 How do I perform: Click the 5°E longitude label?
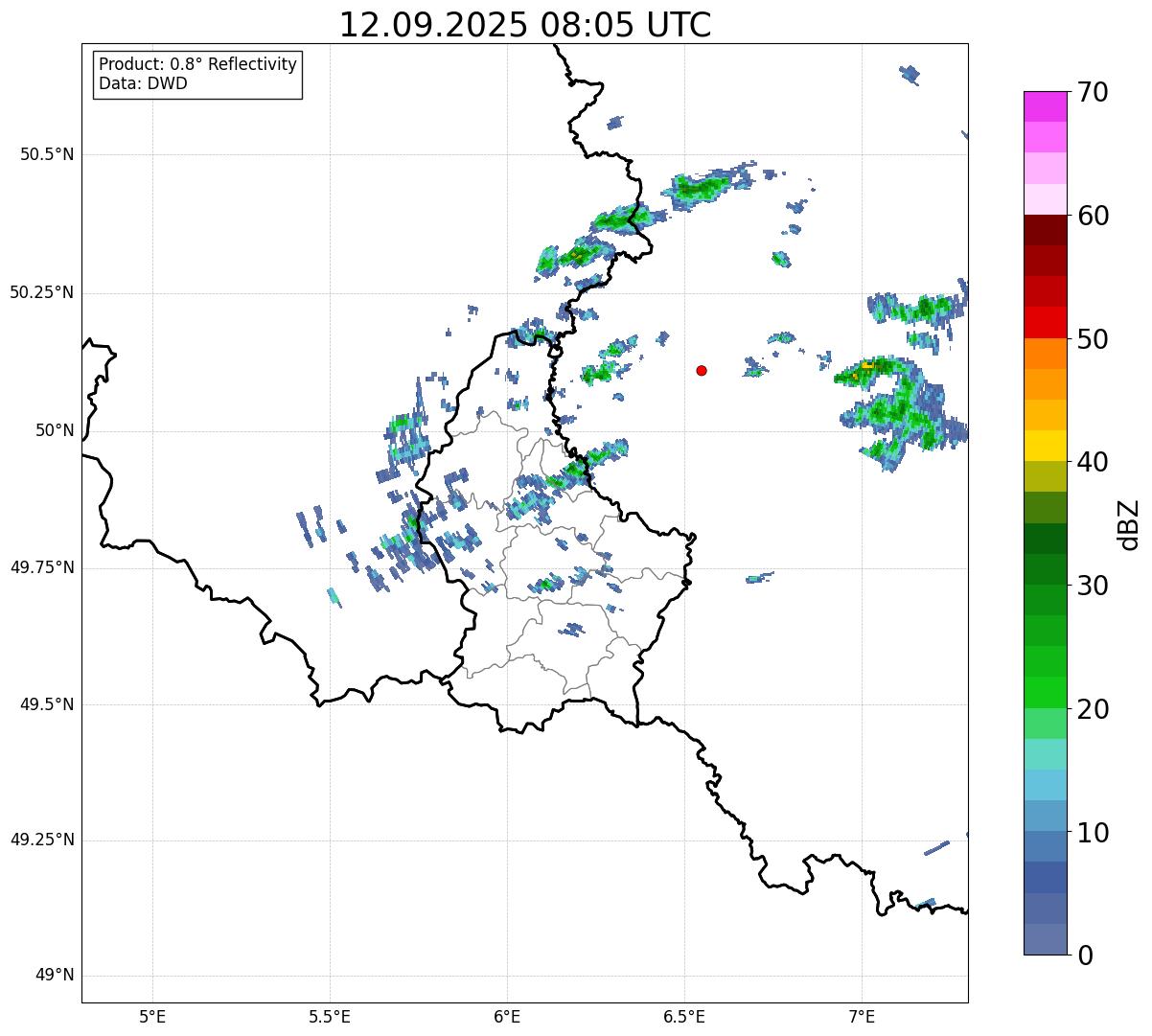pos(152,1016)
